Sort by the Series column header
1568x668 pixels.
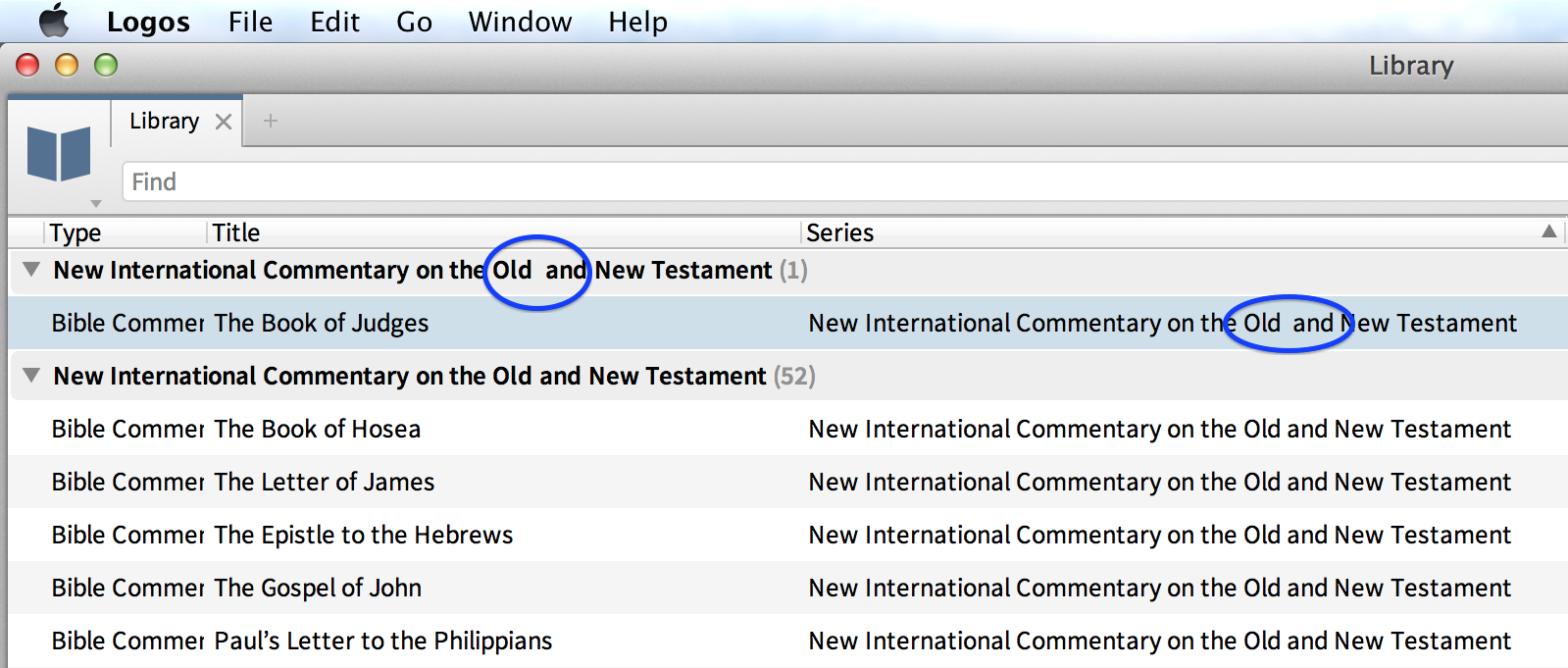(x=839, y=232)
